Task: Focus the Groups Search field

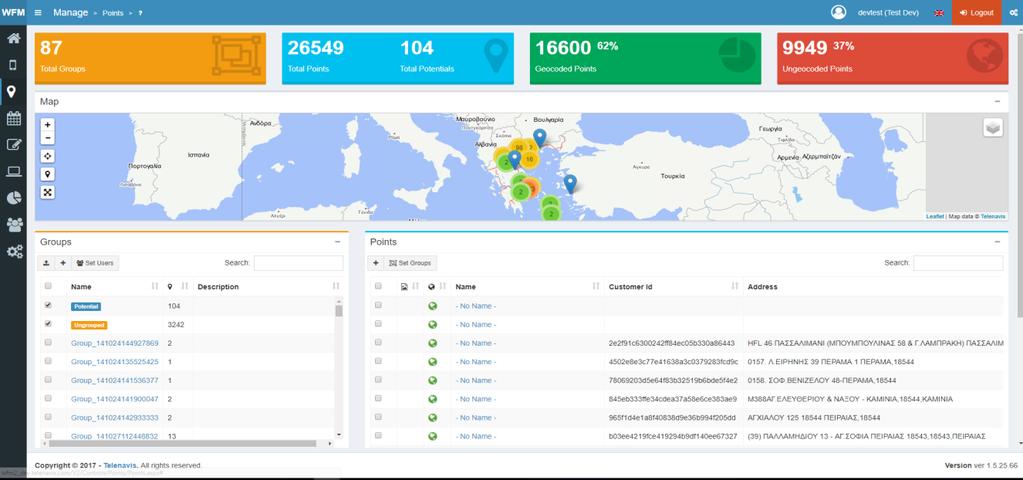Action: (x=298, y=263)
